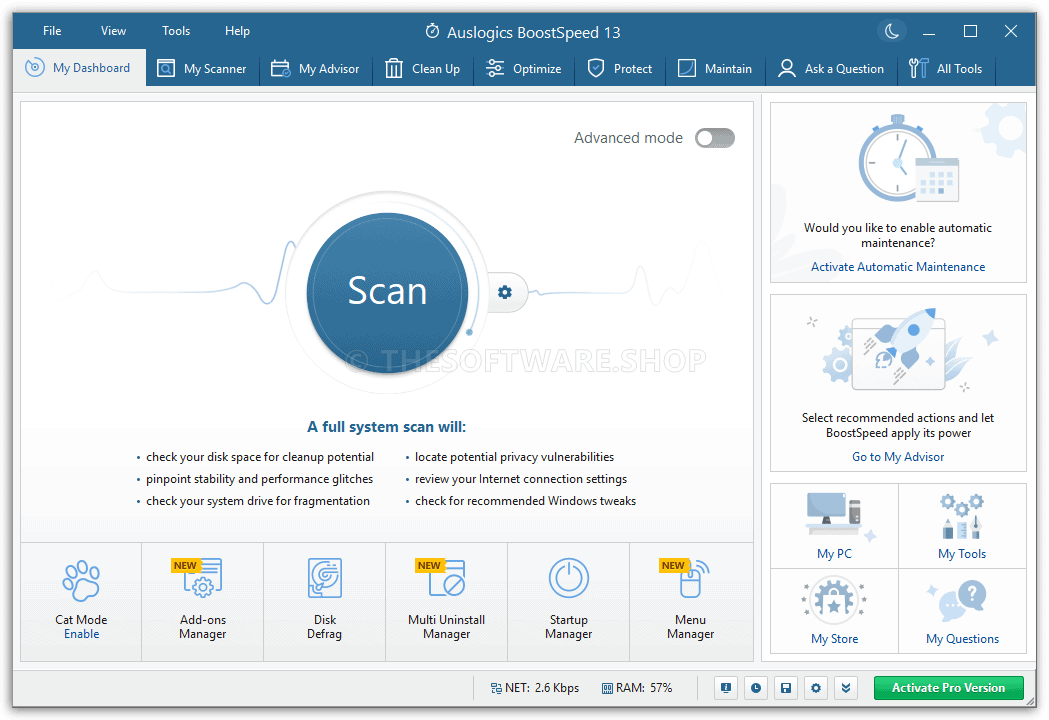
Task: Switch to My Dashboard tab
Action: click(x=79, y=68)
